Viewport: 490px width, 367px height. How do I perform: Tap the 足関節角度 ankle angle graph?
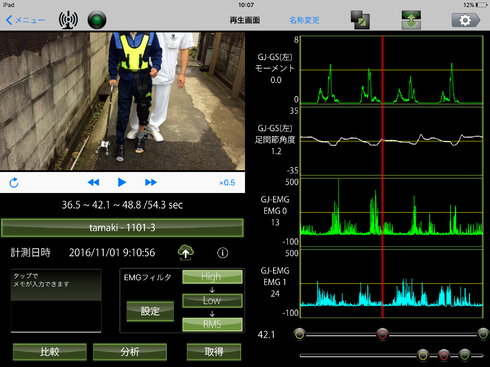tap(392, 141)
